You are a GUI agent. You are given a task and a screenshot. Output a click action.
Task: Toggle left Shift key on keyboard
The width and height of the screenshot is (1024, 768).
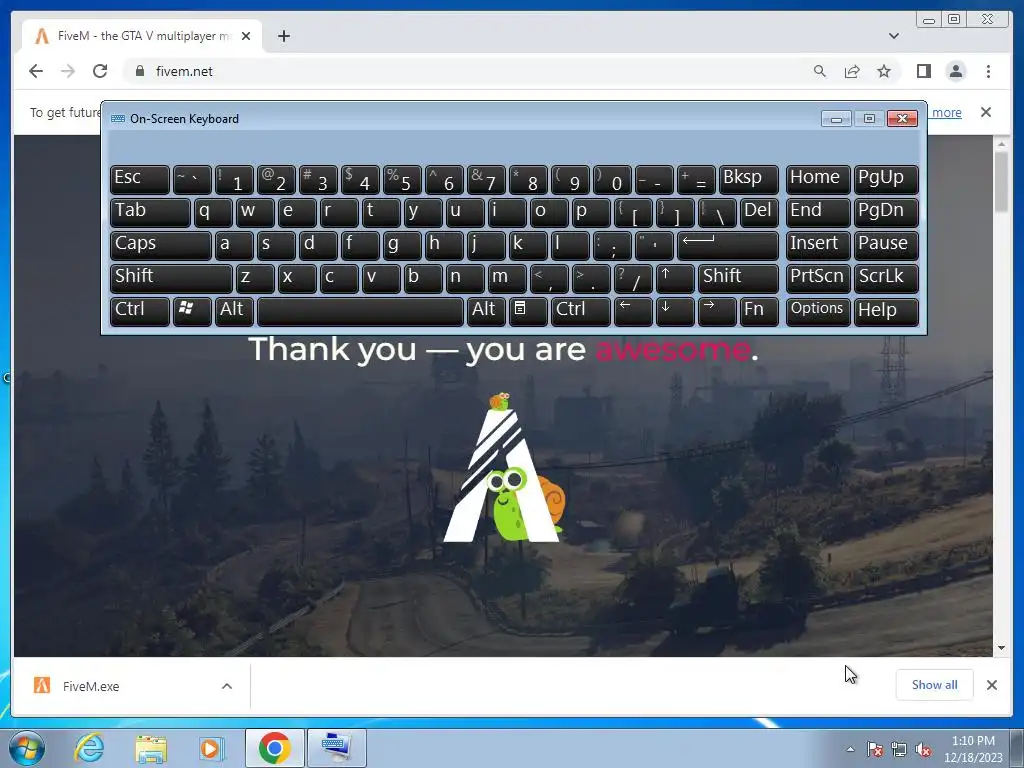(x=171, y=278)
